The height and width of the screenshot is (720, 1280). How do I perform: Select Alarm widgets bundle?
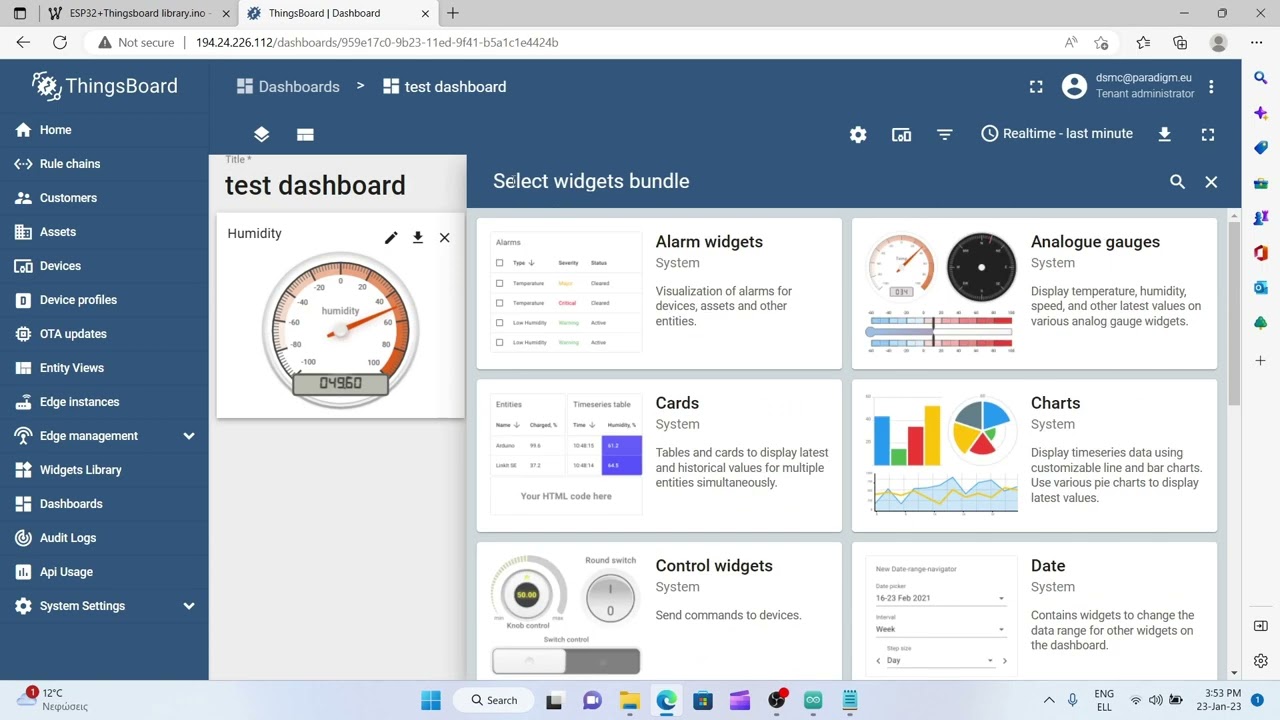tap(659, 293)
